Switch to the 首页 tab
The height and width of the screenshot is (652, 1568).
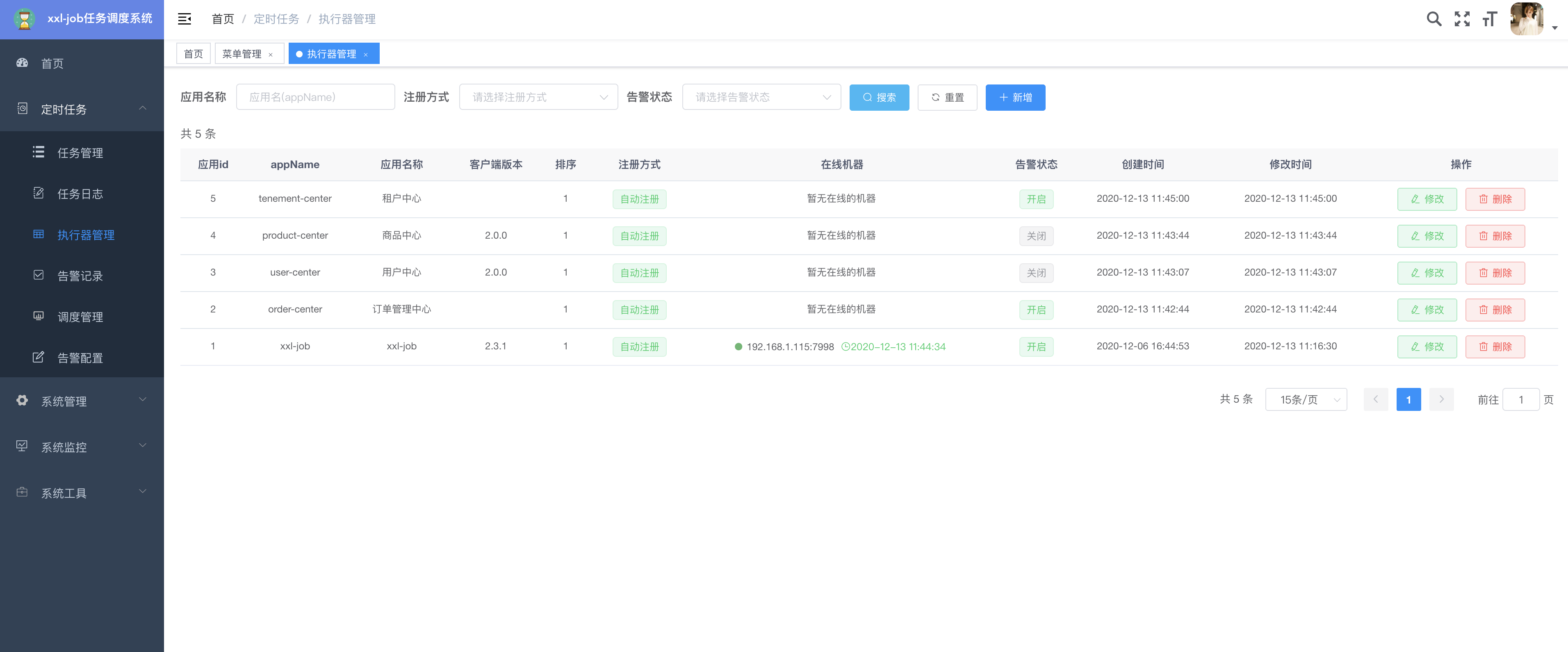tap(193, 54)
